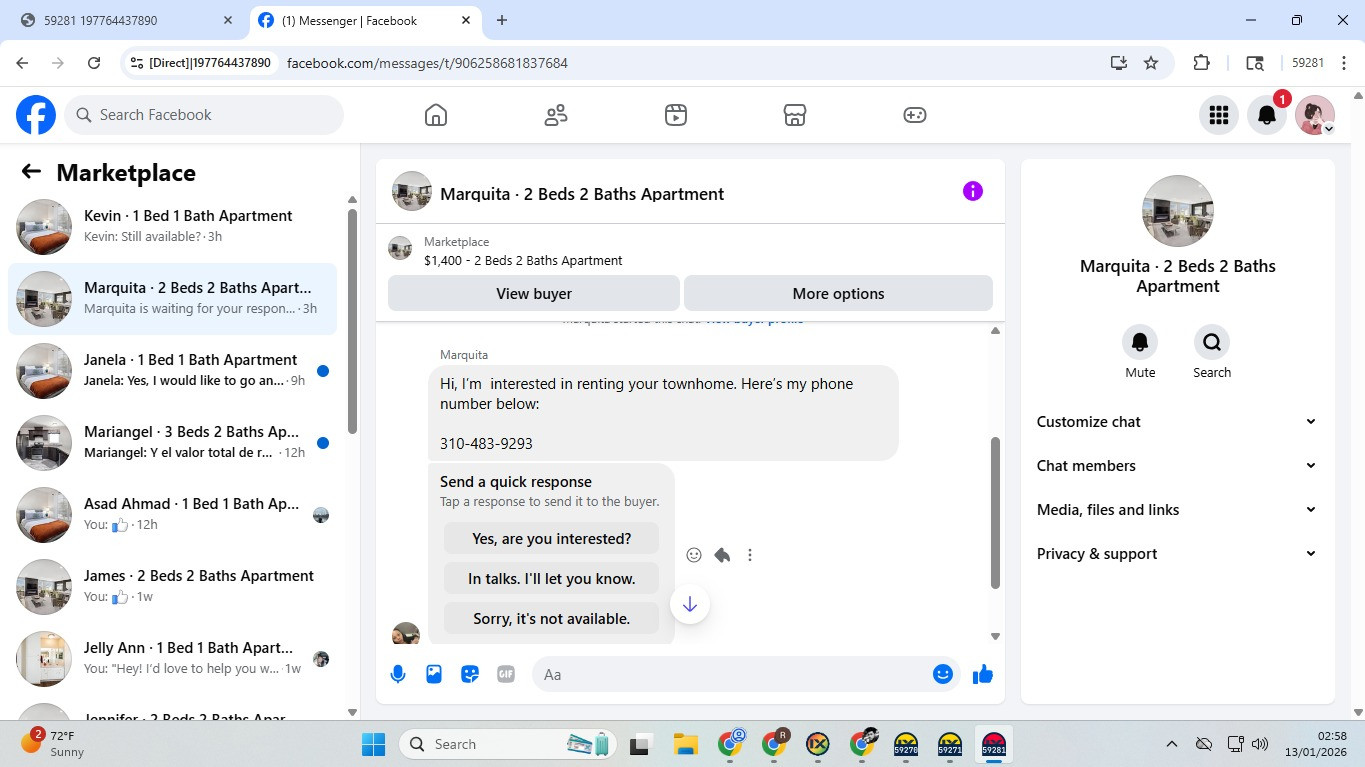The height and width of the screenshot is (767, 1365).
Task: Open the emoji picker in message box
Action: (942, 674)
